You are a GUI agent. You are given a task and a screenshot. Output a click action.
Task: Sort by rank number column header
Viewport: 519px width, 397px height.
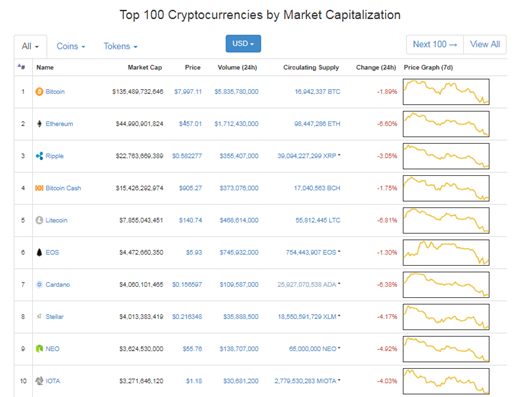pos(21,67)
